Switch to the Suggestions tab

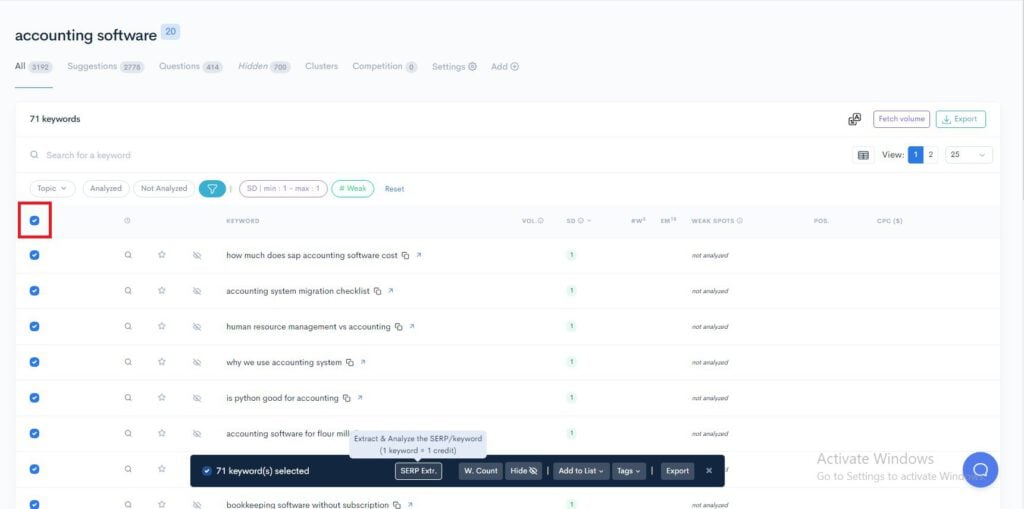105,67
